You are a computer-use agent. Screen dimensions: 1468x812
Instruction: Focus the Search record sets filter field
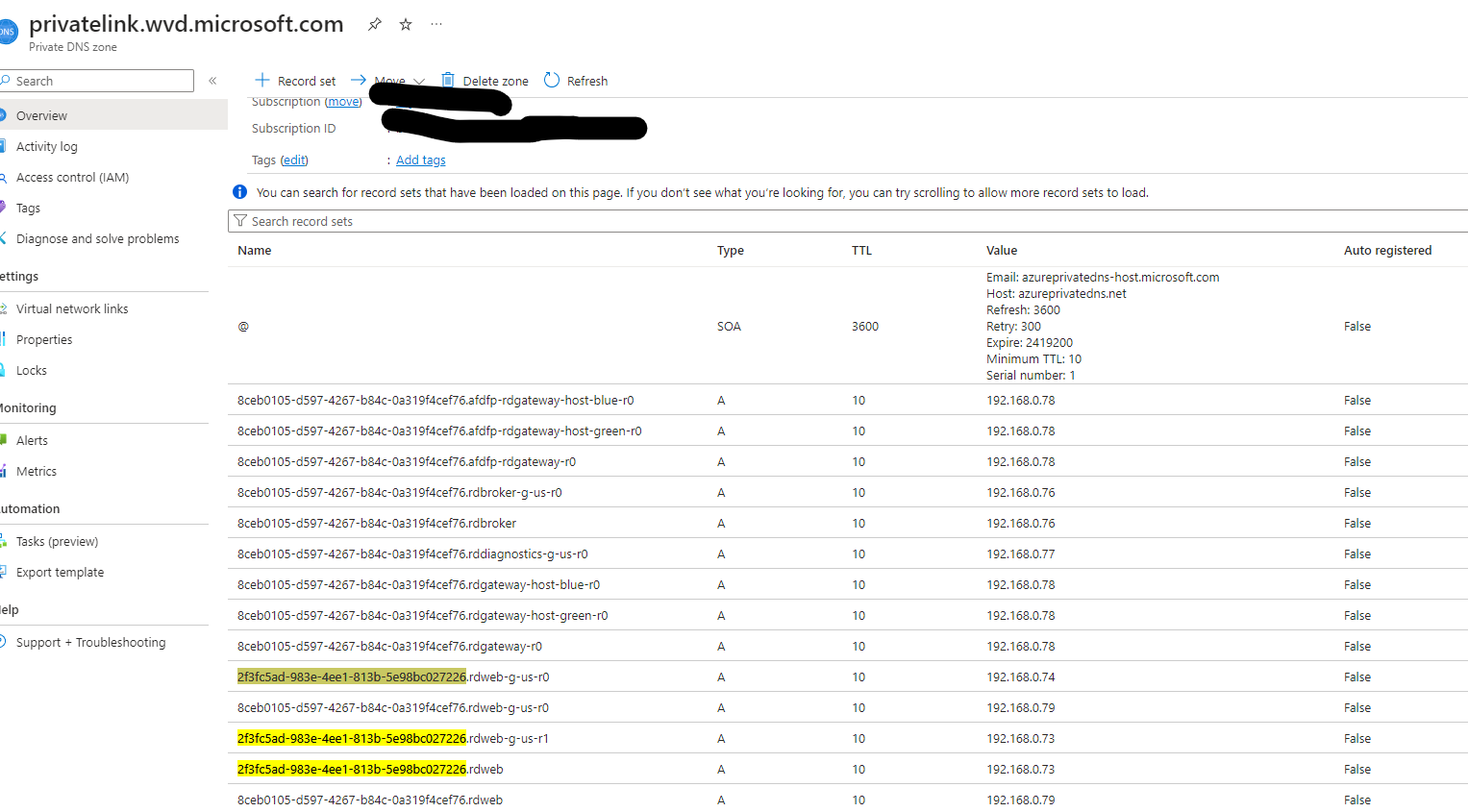pyautogui.click(x=848, y=221)
